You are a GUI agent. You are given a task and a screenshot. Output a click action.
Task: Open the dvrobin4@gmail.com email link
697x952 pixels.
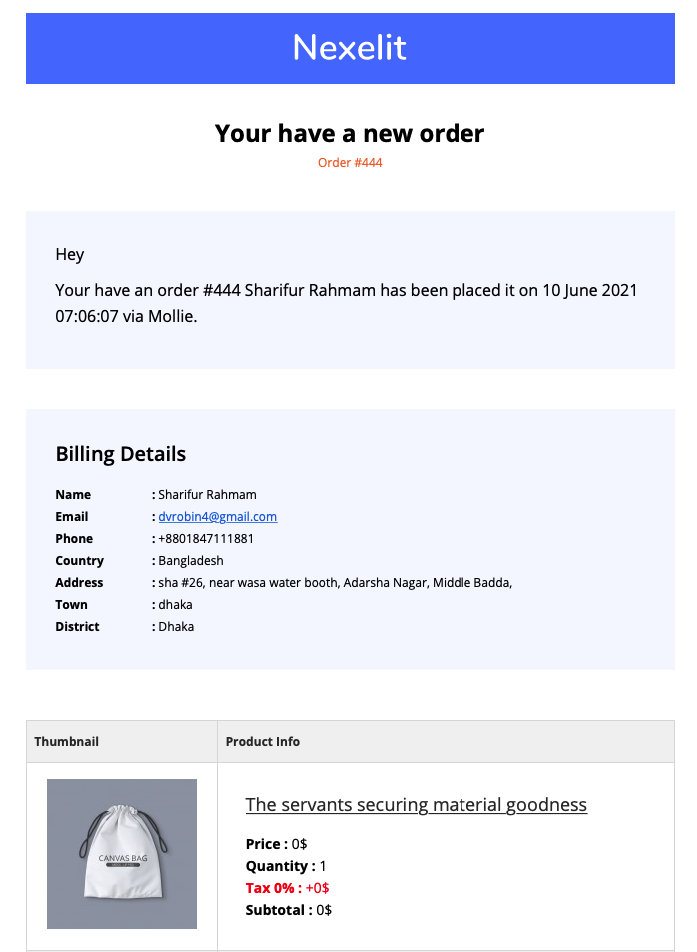point(217,517)
